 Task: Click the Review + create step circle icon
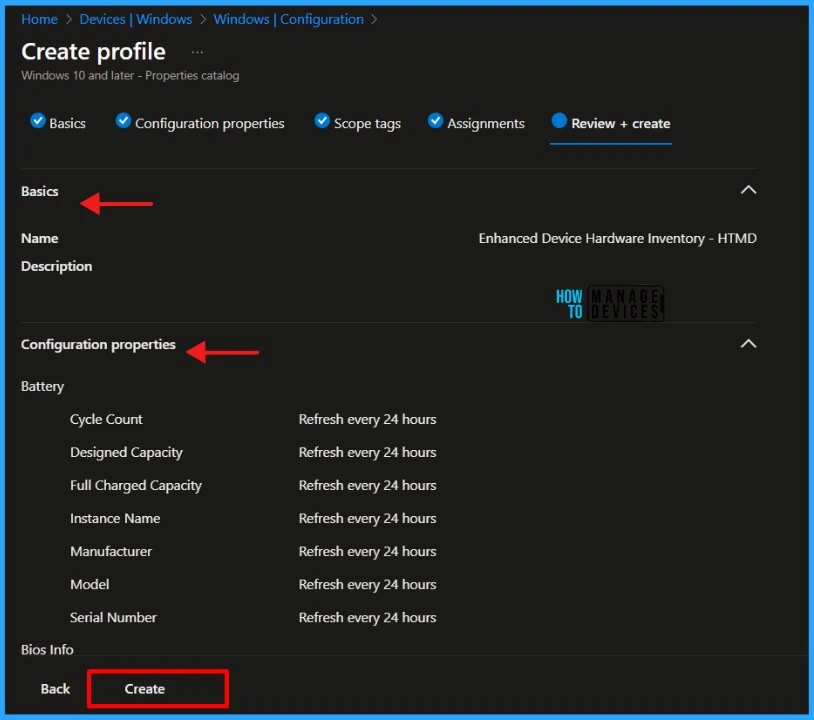click(x=559, y=120)
